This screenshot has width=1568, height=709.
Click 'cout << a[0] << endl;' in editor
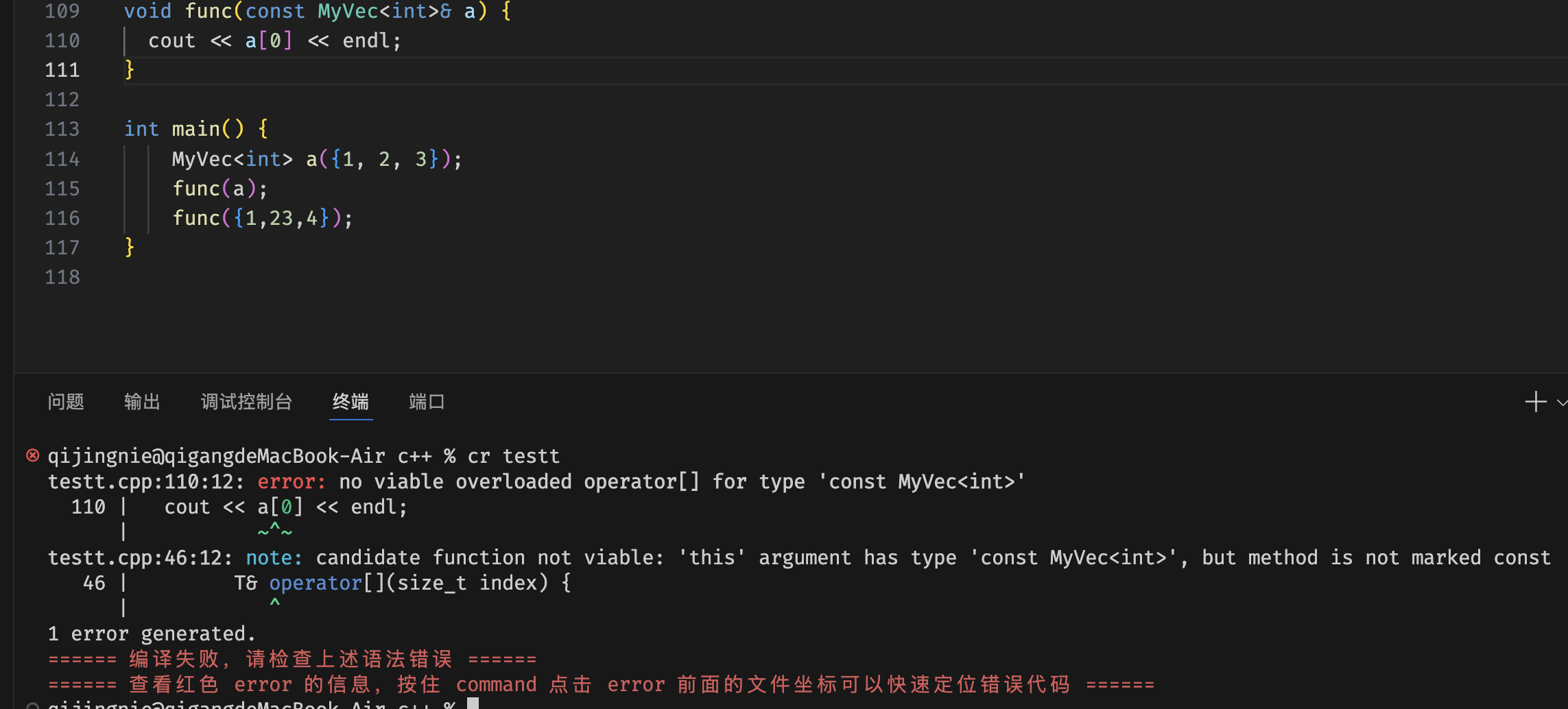[x=274, y=40]
